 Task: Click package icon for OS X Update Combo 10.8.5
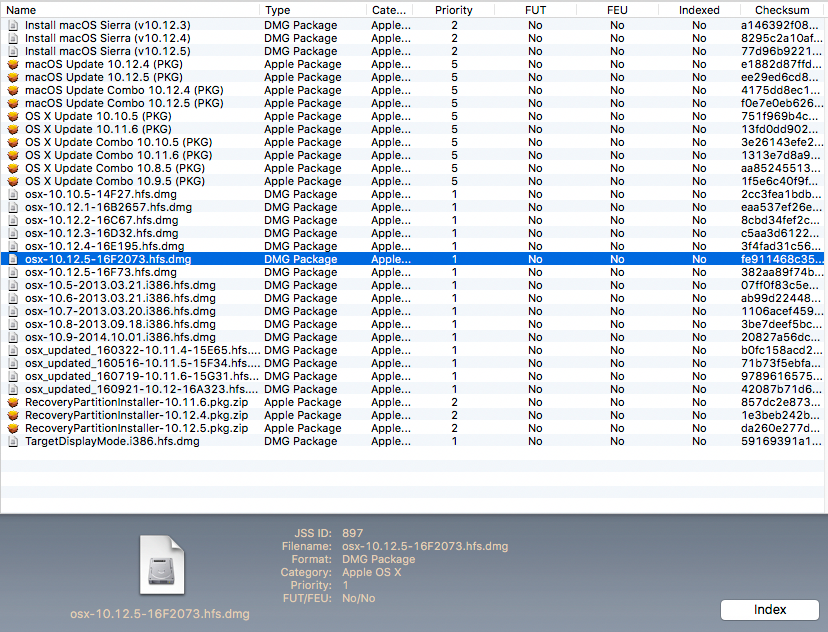pyautogui.click(x=13, y=168)
